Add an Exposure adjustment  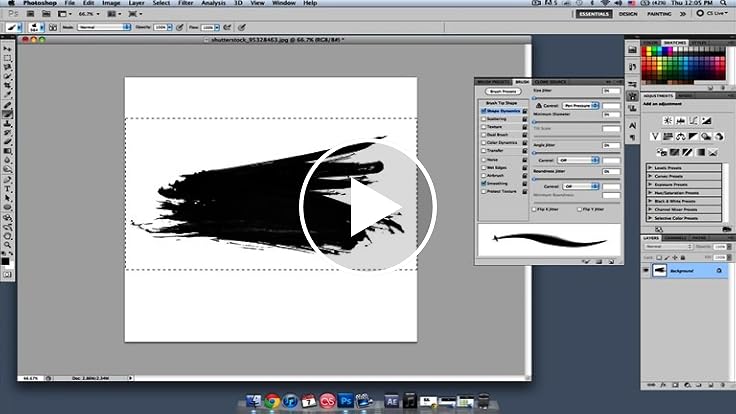click(706, 121)
